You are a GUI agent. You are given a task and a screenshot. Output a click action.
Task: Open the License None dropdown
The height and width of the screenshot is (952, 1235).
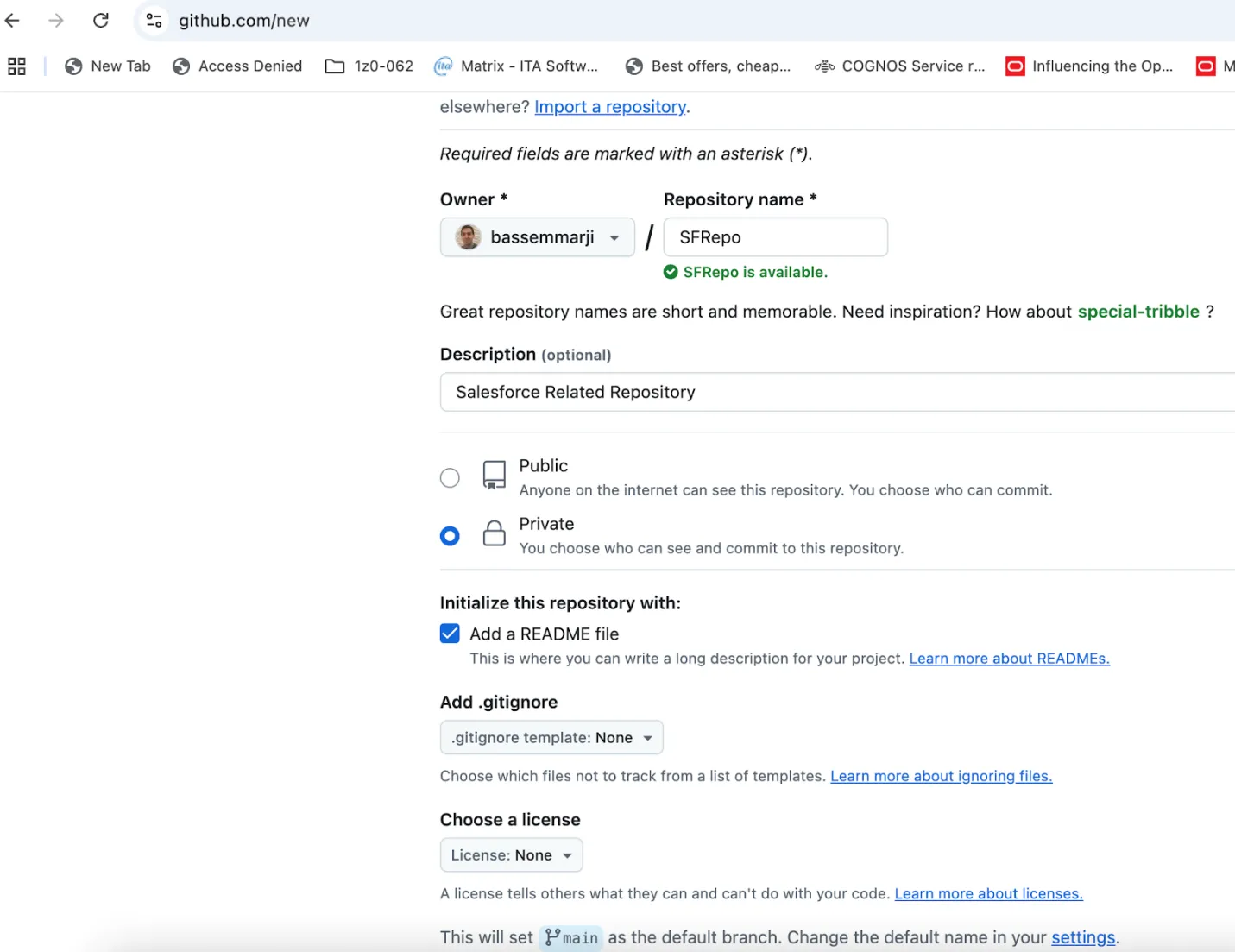[511, 854]
